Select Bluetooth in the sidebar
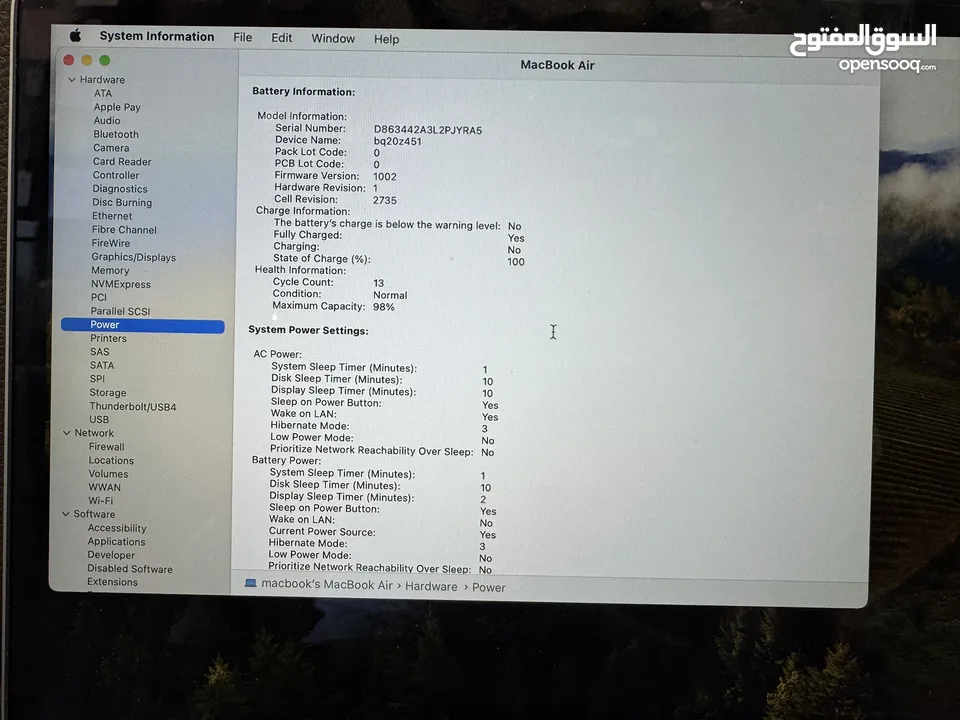This screenshot has width=960, height=720. pos(116,134)
